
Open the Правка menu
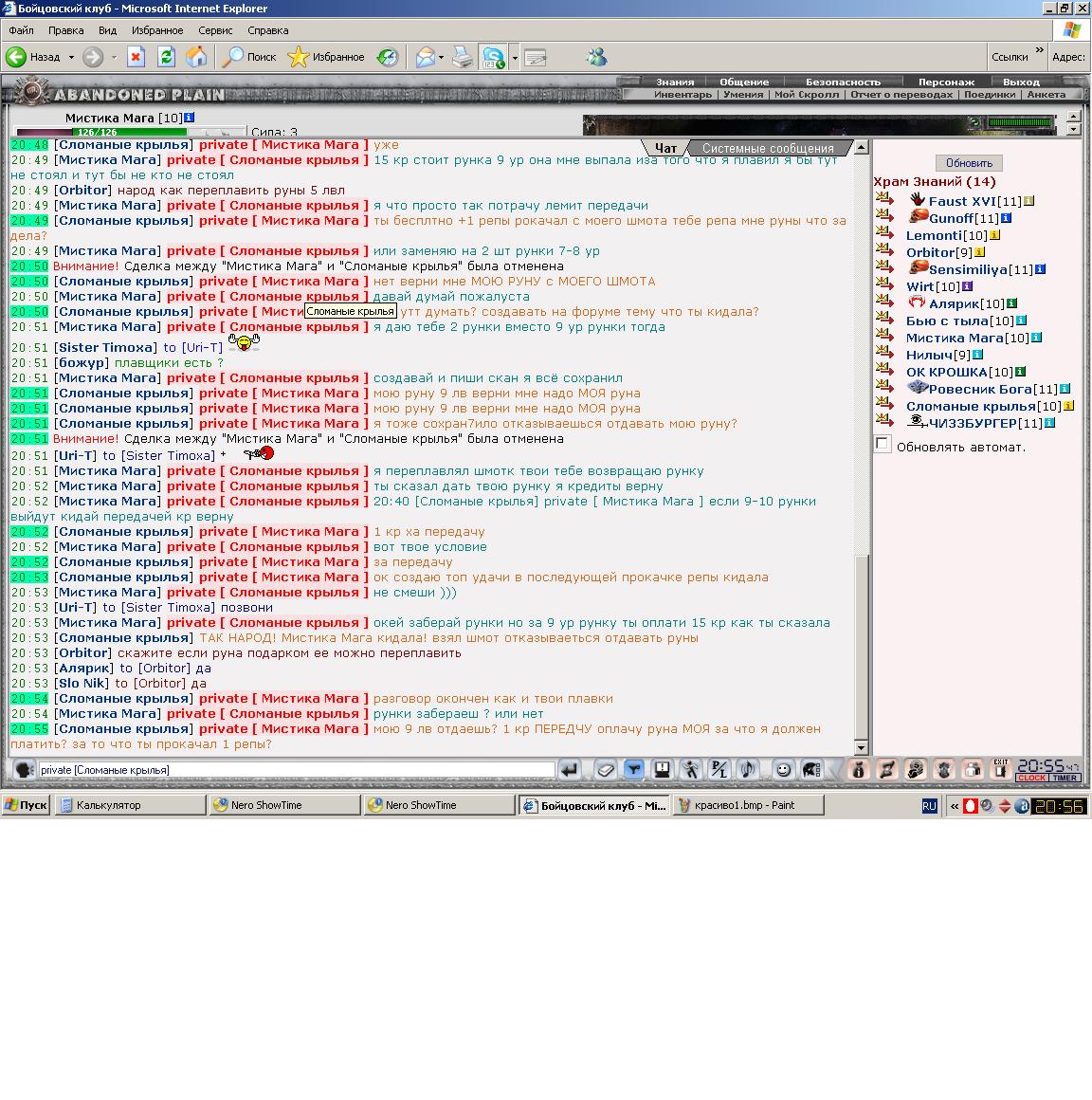point(66,30)
